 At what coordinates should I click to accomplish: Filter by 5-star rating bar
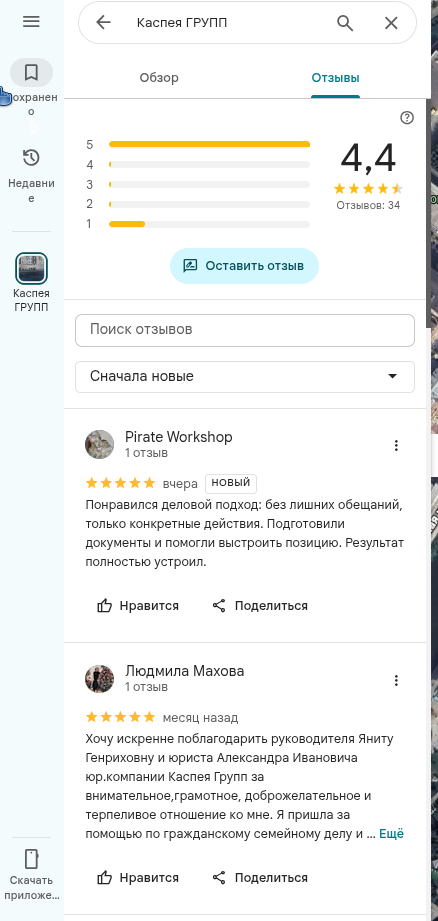(198, 144)
